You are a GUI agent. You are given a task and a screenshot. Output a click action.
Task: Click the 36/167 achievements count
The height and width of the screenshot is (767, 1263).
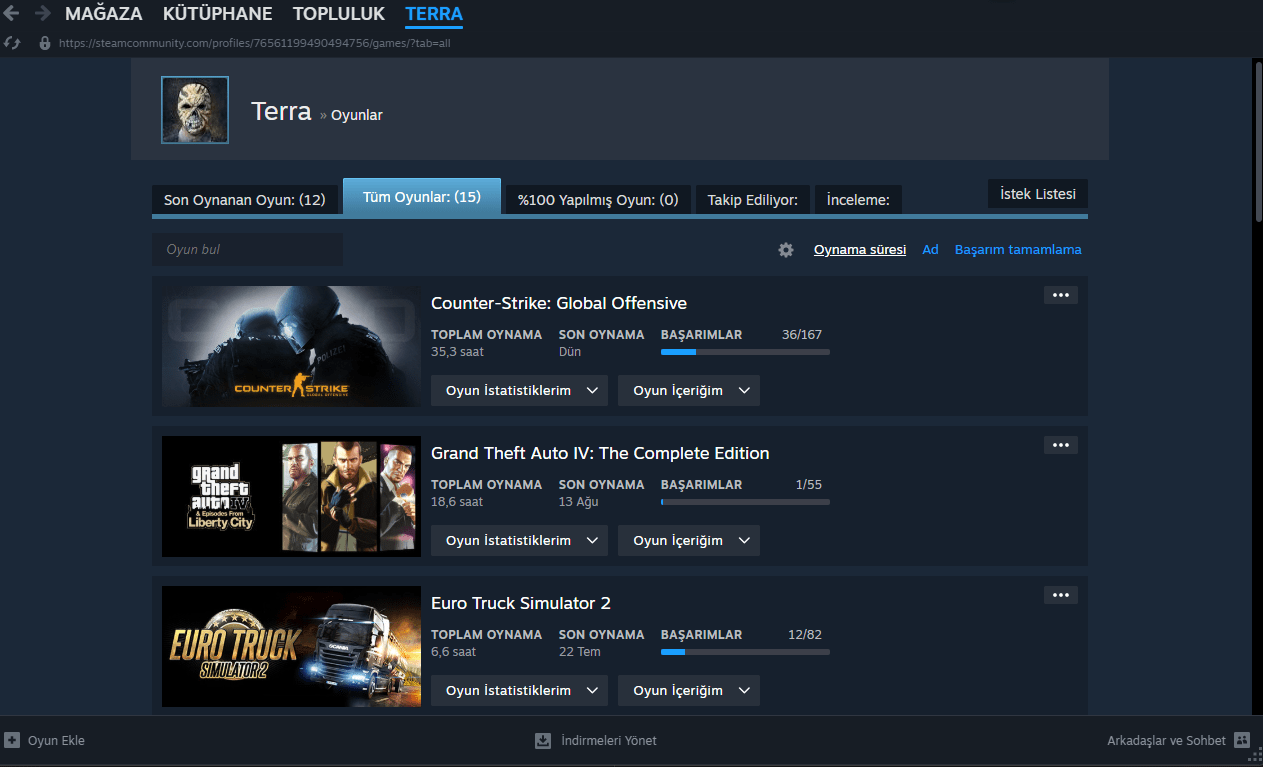802,335
